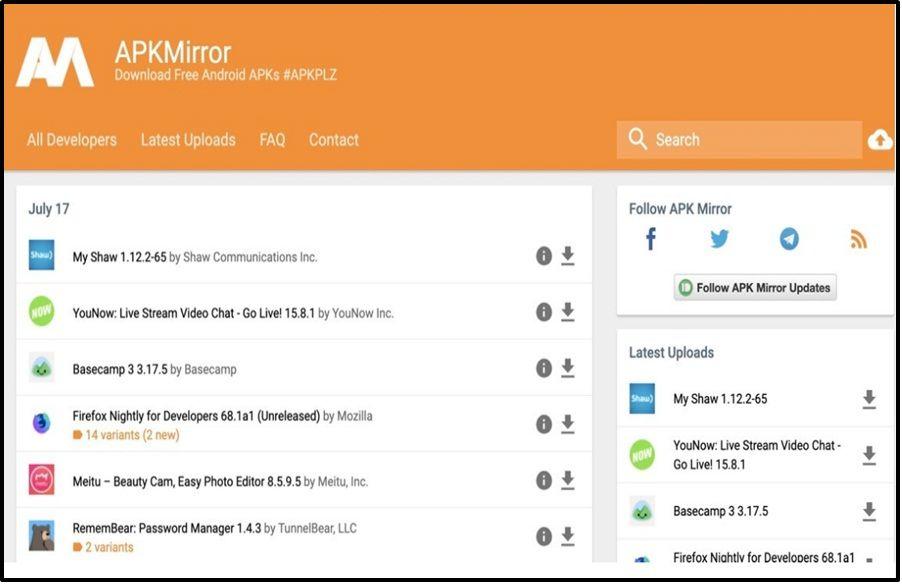Click Download Free Android APKs #APKPLZ tagline

click(x=226, y=75)
